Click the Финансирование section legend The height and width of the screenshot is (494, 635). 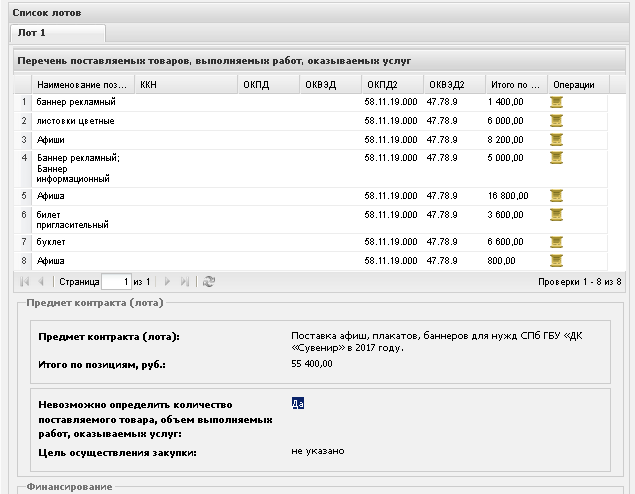pos(69,487)
